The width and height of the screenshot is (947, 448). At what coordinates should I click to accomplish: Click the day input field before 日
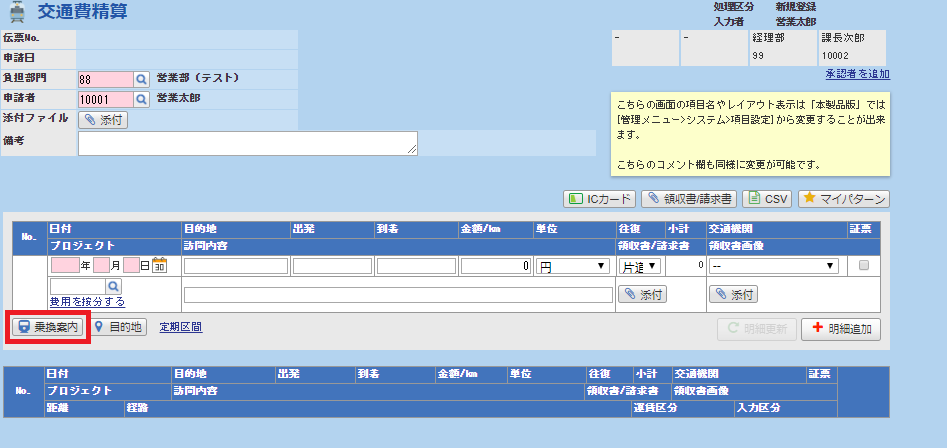(x=131, y=265)
